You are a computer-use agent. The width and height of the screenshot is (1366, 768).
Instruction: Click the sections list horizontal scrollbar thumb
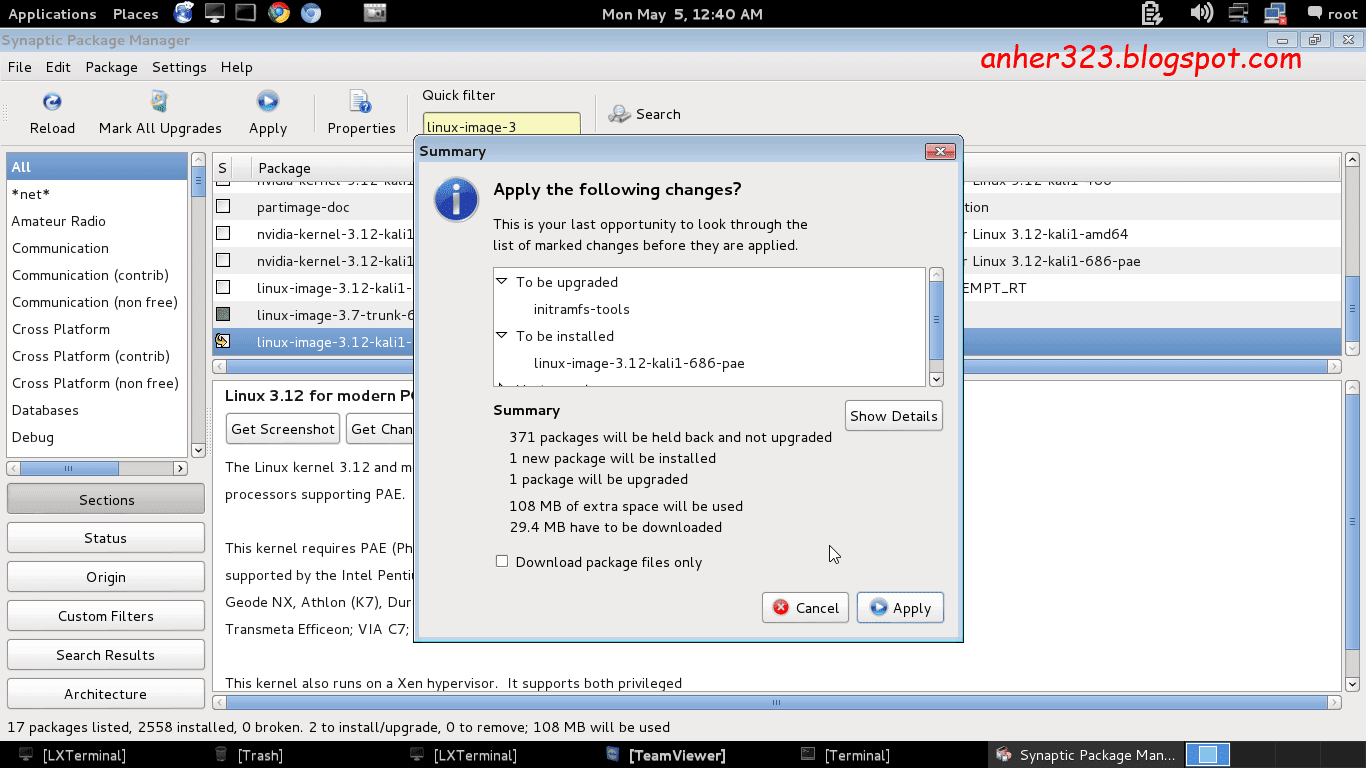[69, 468]
